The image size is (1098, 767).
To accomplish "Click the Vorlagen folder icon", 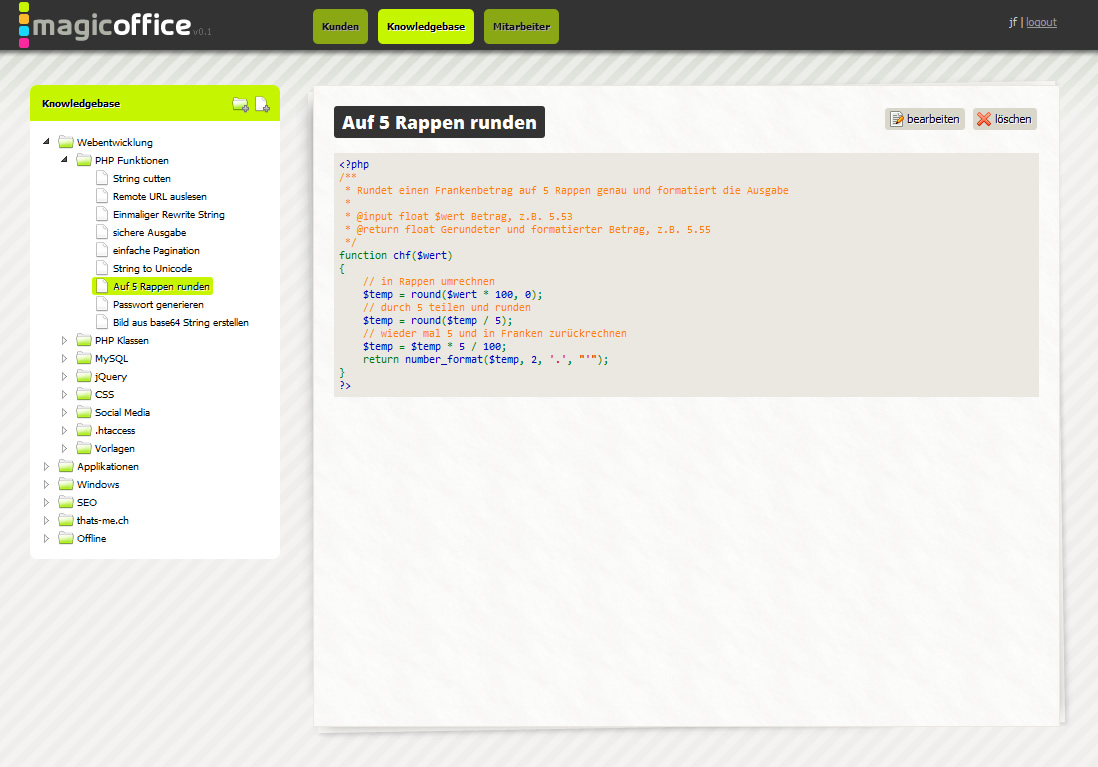I will (84, 449).
